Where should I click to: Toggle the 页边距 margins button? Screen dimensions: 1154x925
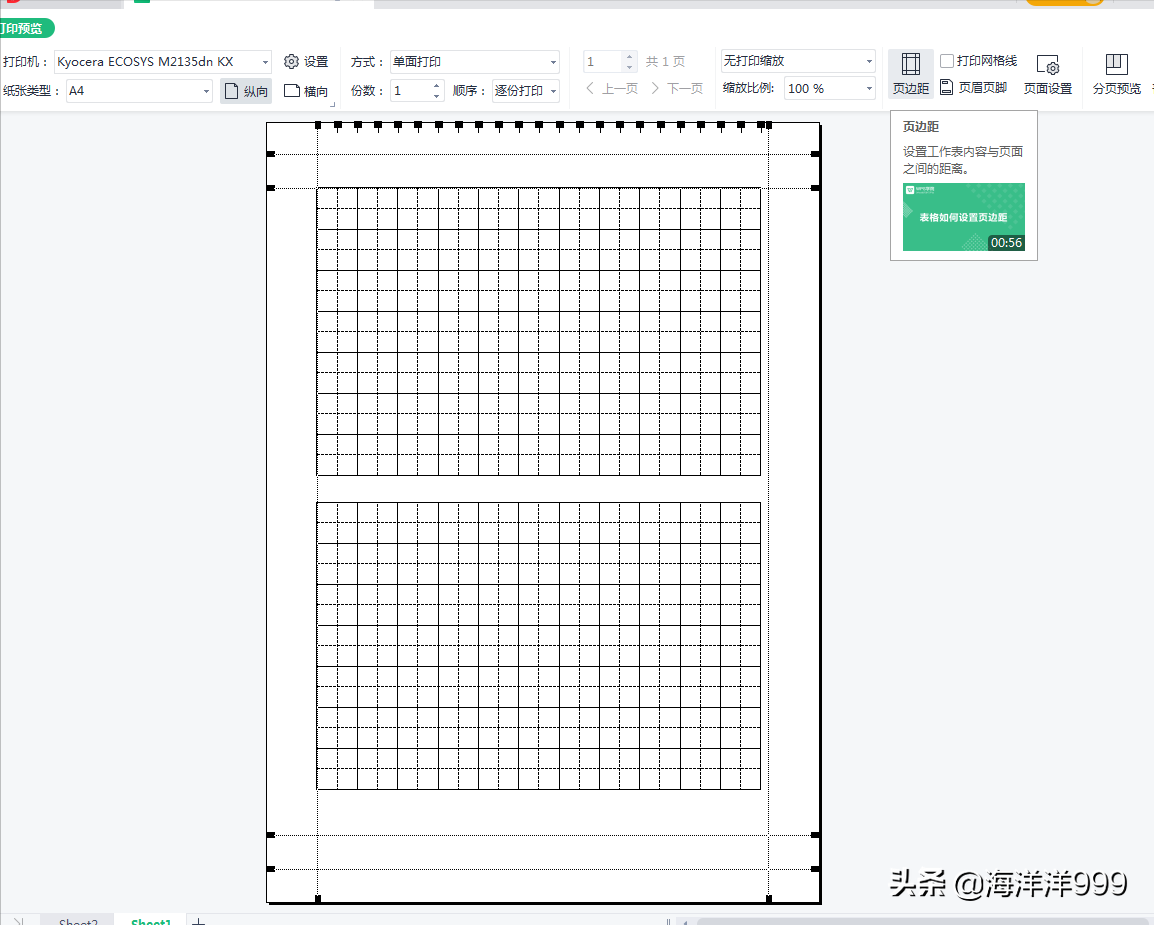910,74
